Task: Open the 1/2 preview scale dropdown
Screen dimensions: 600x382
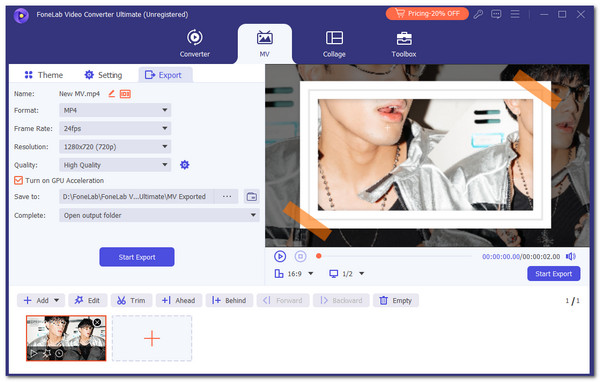Action: click(x=347, y=274)
